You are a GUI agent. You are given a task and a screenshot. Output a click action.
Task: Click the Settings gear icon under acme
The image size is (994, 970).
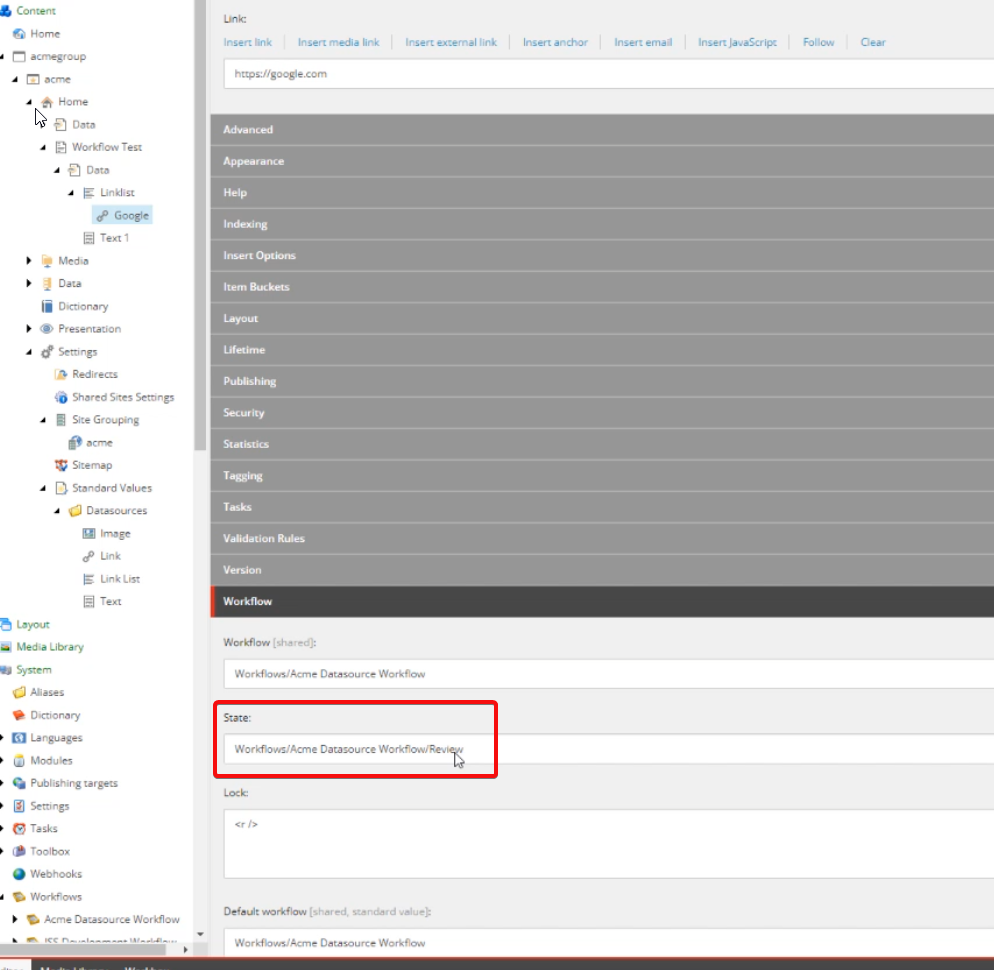(x=47, y=352)
